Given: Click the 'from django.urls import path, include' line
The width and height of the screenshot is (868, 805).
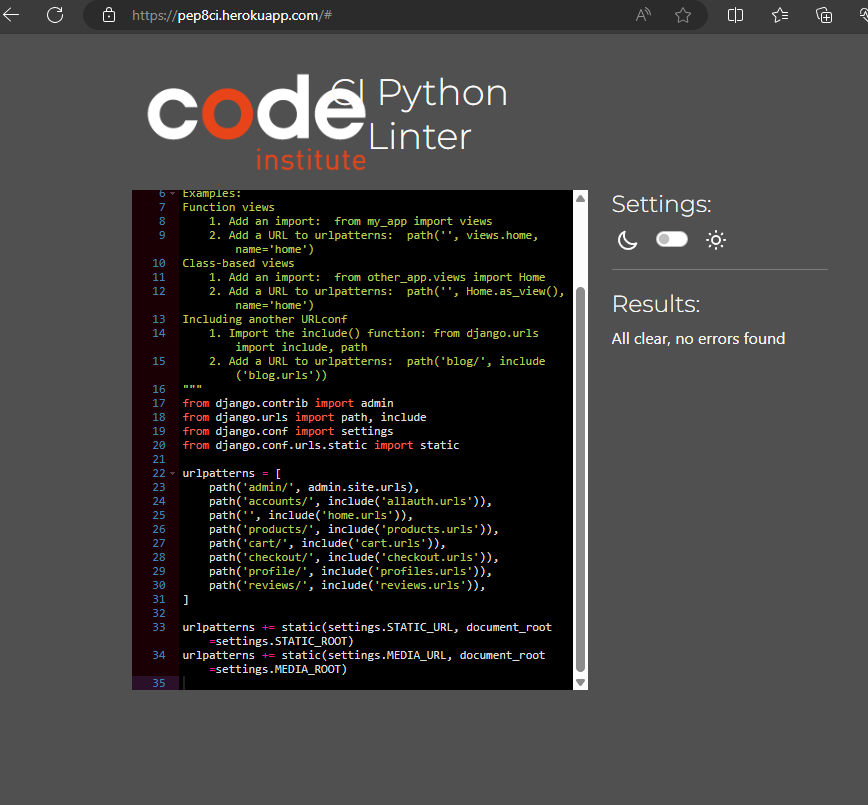Looking at the screenshot, I should 304,417.
